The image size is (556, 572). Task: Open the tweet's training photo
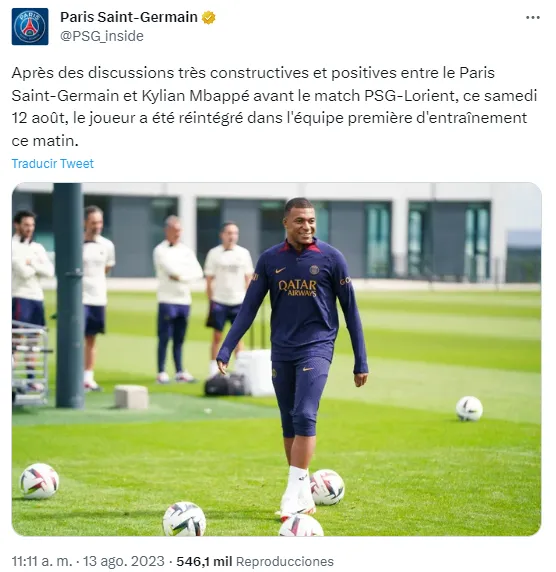[277, 359]
